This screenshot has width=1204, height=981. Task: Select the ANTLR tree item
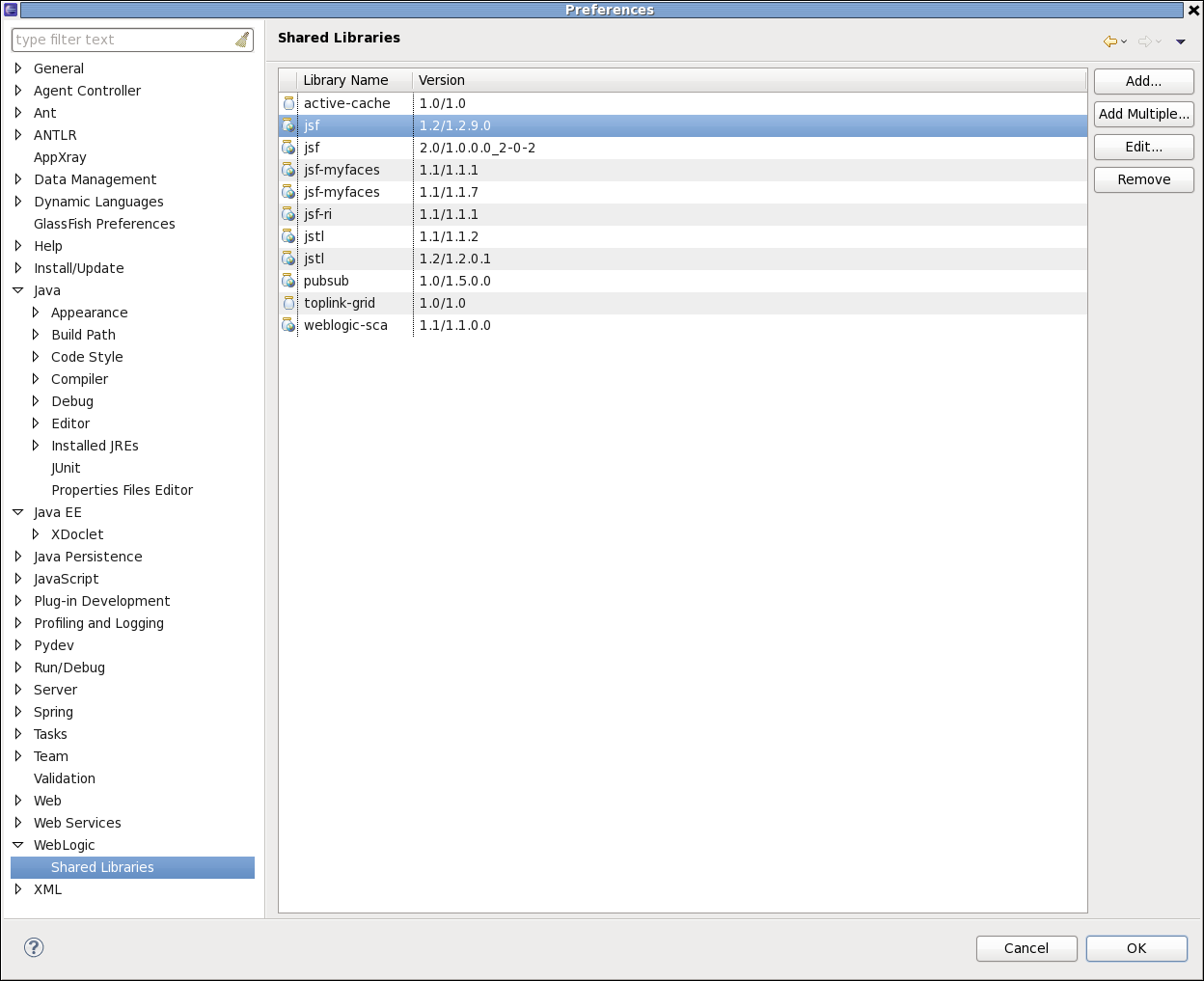[55, 135]
